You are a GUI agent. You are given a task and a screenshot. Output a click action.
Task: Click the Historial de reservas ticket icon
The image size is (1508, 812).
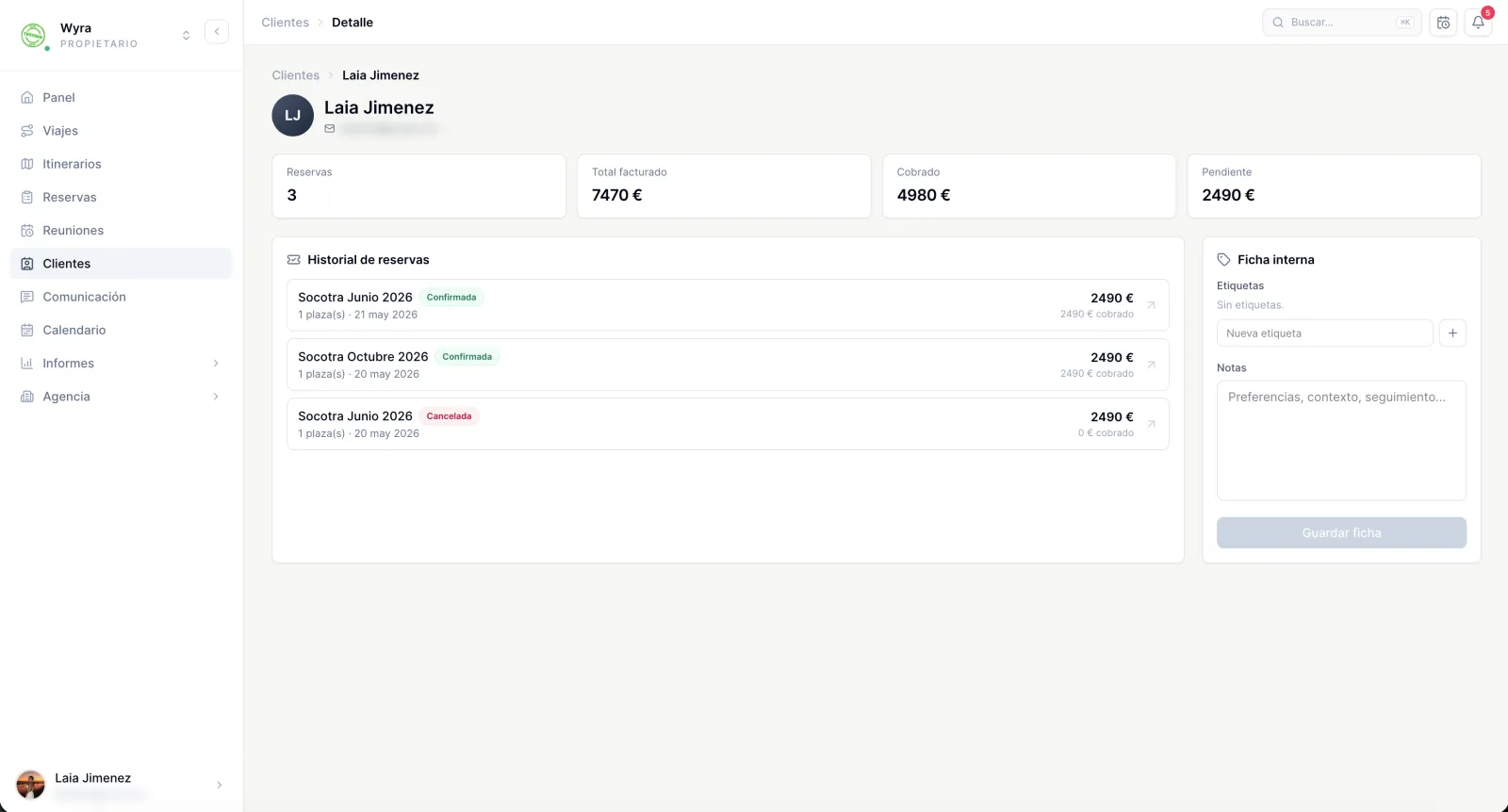[294, 260]
